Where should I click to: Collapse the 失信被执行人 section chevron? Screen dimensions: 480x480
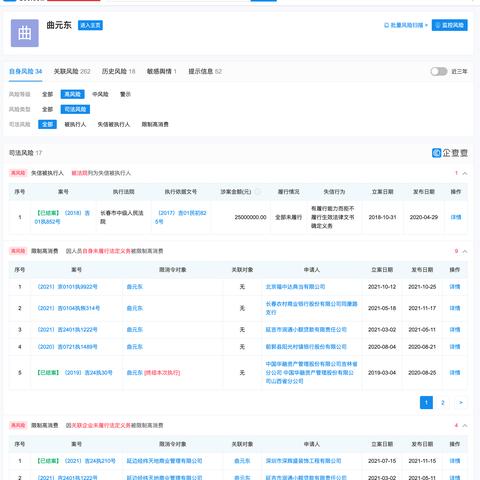click(465, 173)
